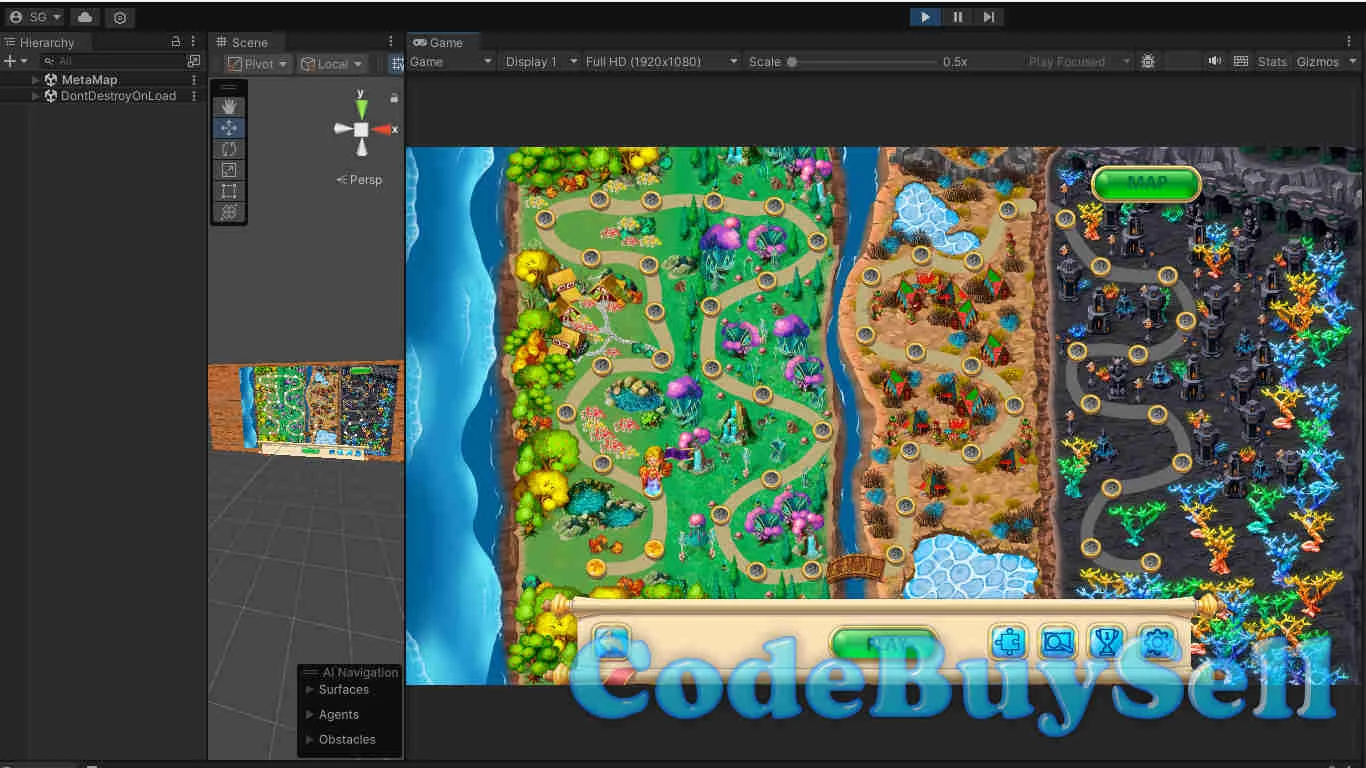
Task: Select the Scale tool
Action: coord(229,169)
